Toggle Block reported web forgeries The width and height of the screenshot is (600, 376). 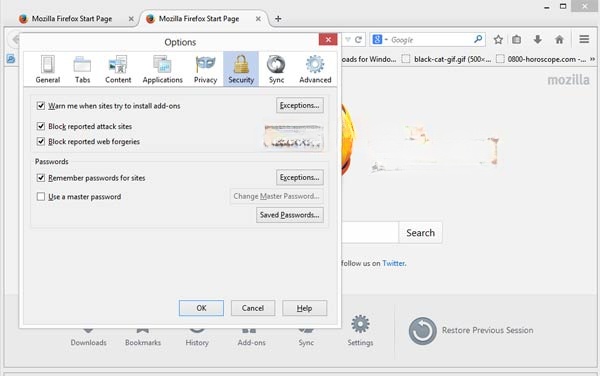tap(41, 142)
